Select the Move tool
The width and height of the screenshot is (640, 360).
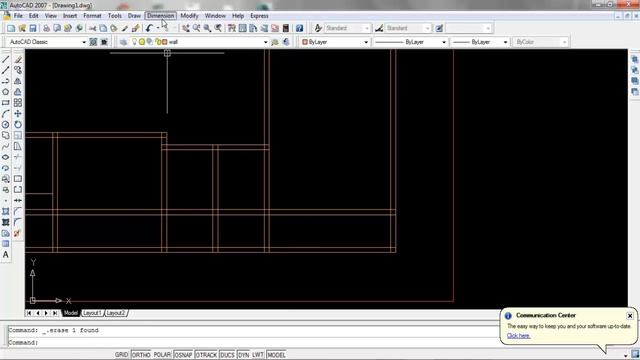point(18,114)
